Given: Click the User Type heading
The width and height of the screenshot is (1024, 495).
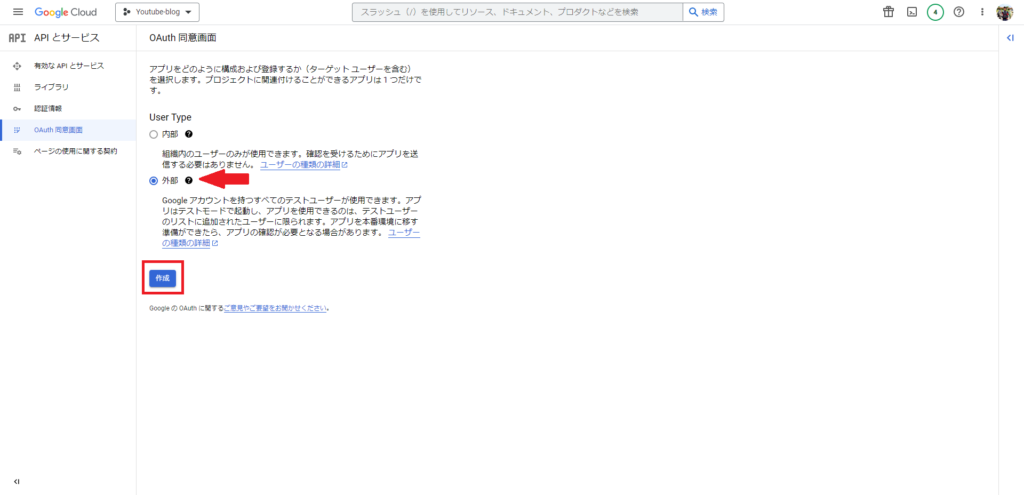Looking at the screenshot, I should [x=170, y=118].
